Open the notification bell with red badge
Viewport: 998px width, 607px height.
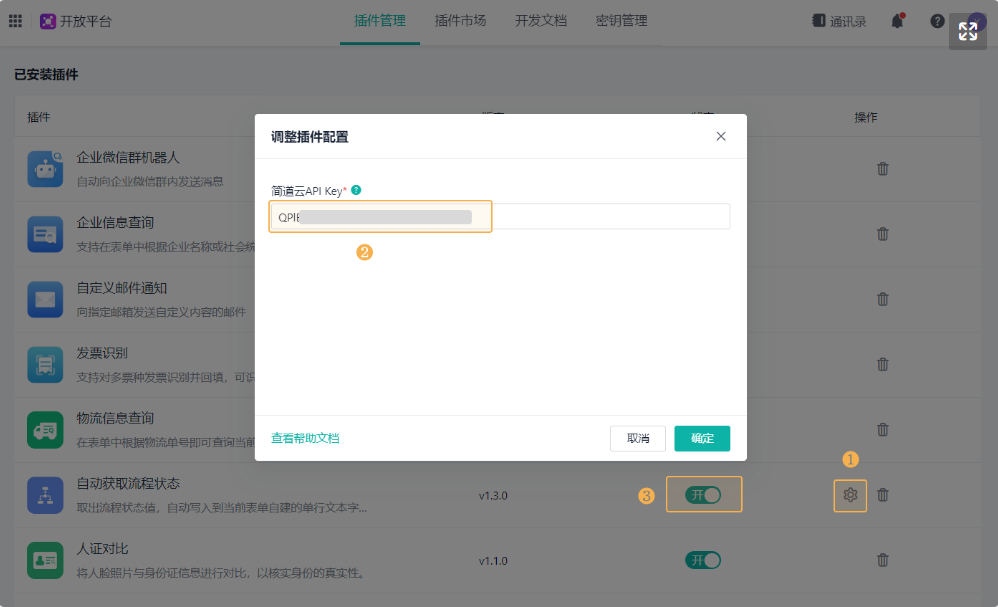898,20
